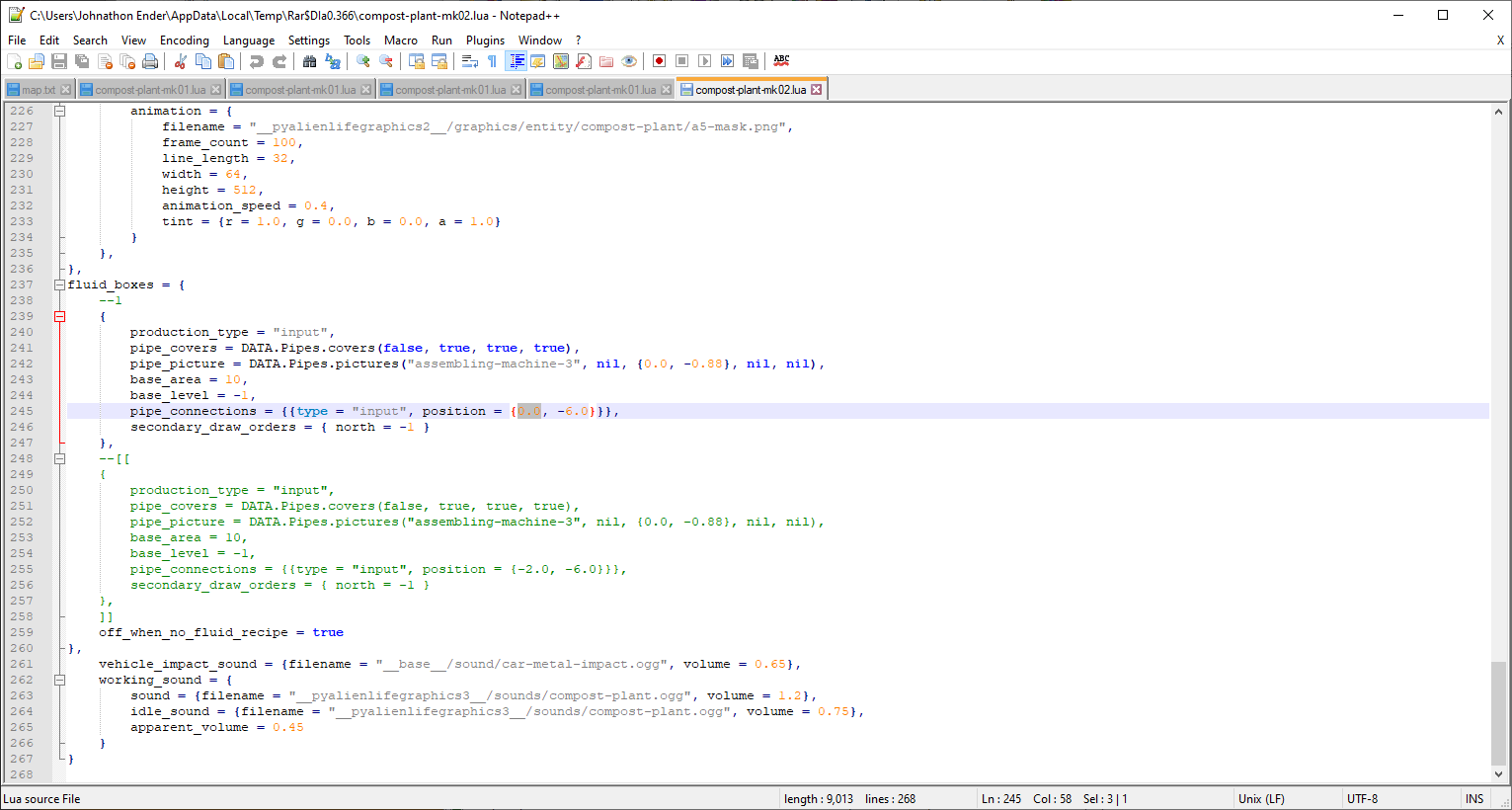
Task: Disable the indent guide toolbar toggle
Action: point(516,61)
